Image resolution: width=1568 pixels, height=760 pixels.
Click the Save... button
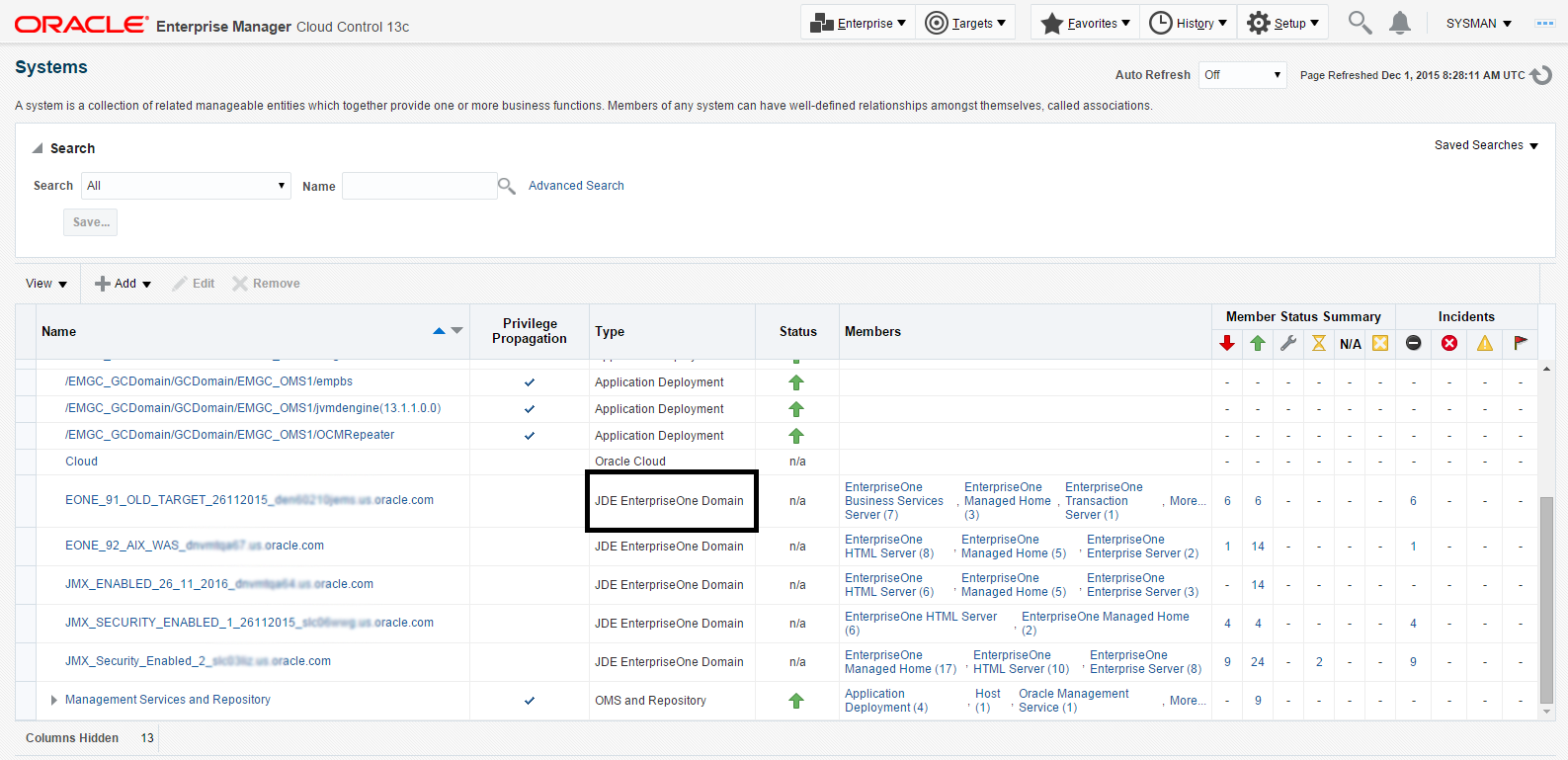coord(91,222)
